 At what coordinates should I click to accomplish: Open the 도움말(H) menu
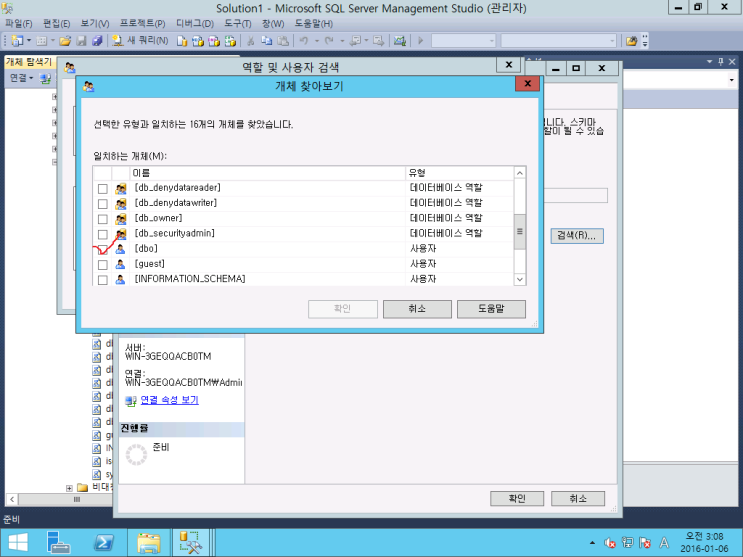(x=314, y=24)
